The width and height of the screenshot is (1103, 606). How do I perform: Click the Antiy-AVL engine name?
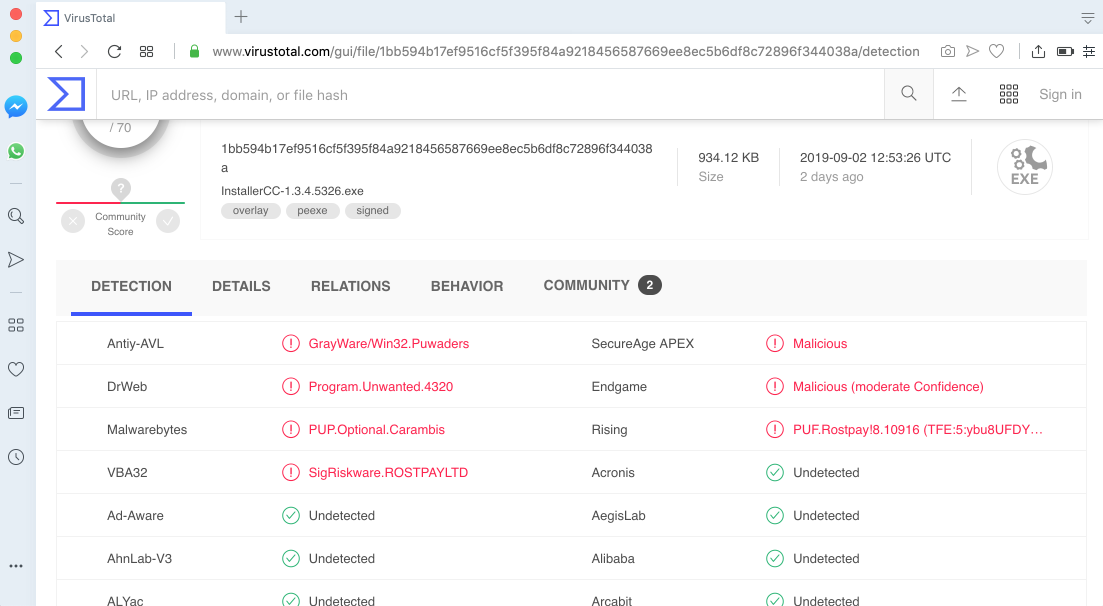tap(135, 343)
